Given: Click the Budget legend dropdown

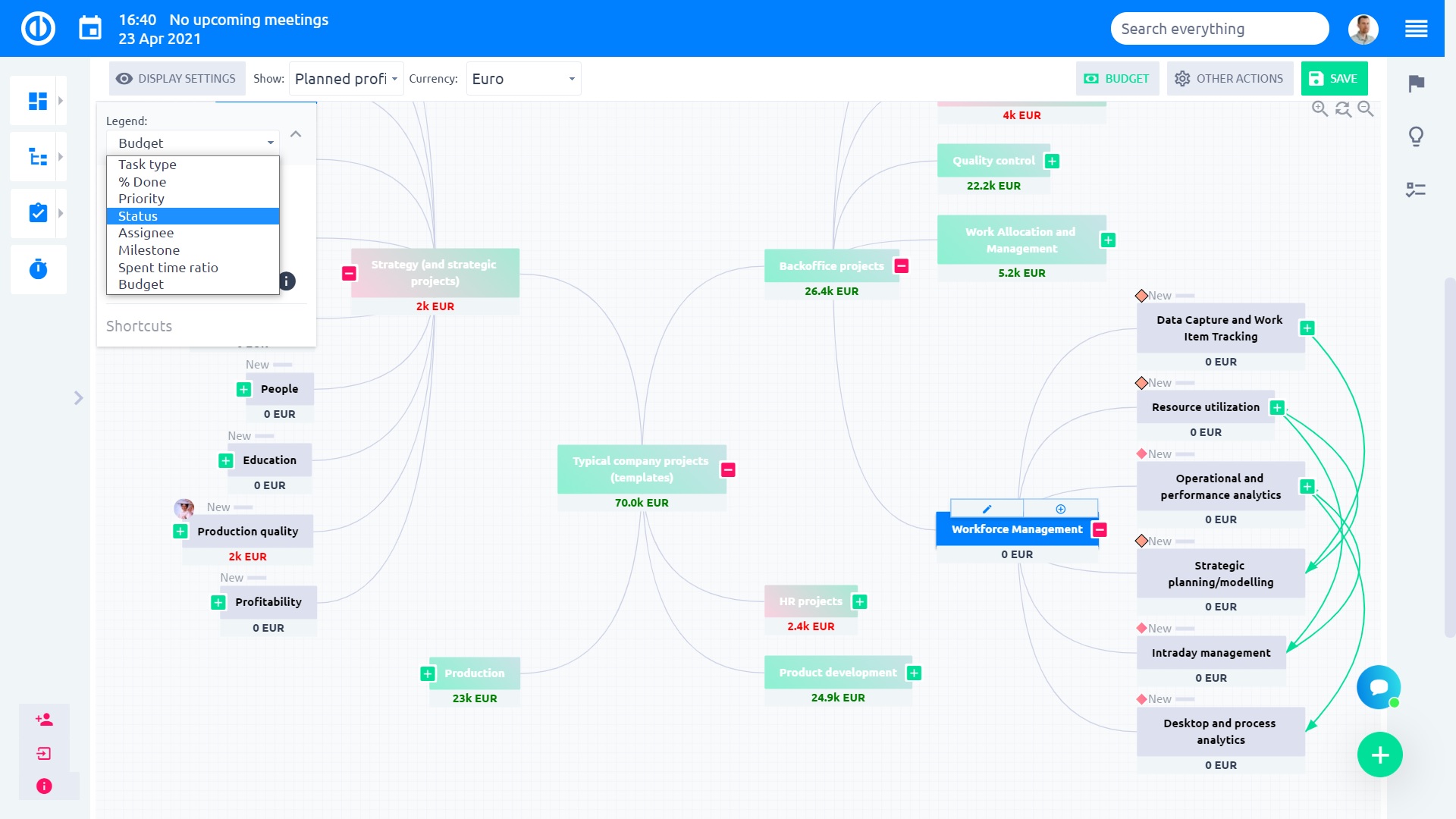Looking at the screenshot, I should pyautogui.click(x=195, y=143).
